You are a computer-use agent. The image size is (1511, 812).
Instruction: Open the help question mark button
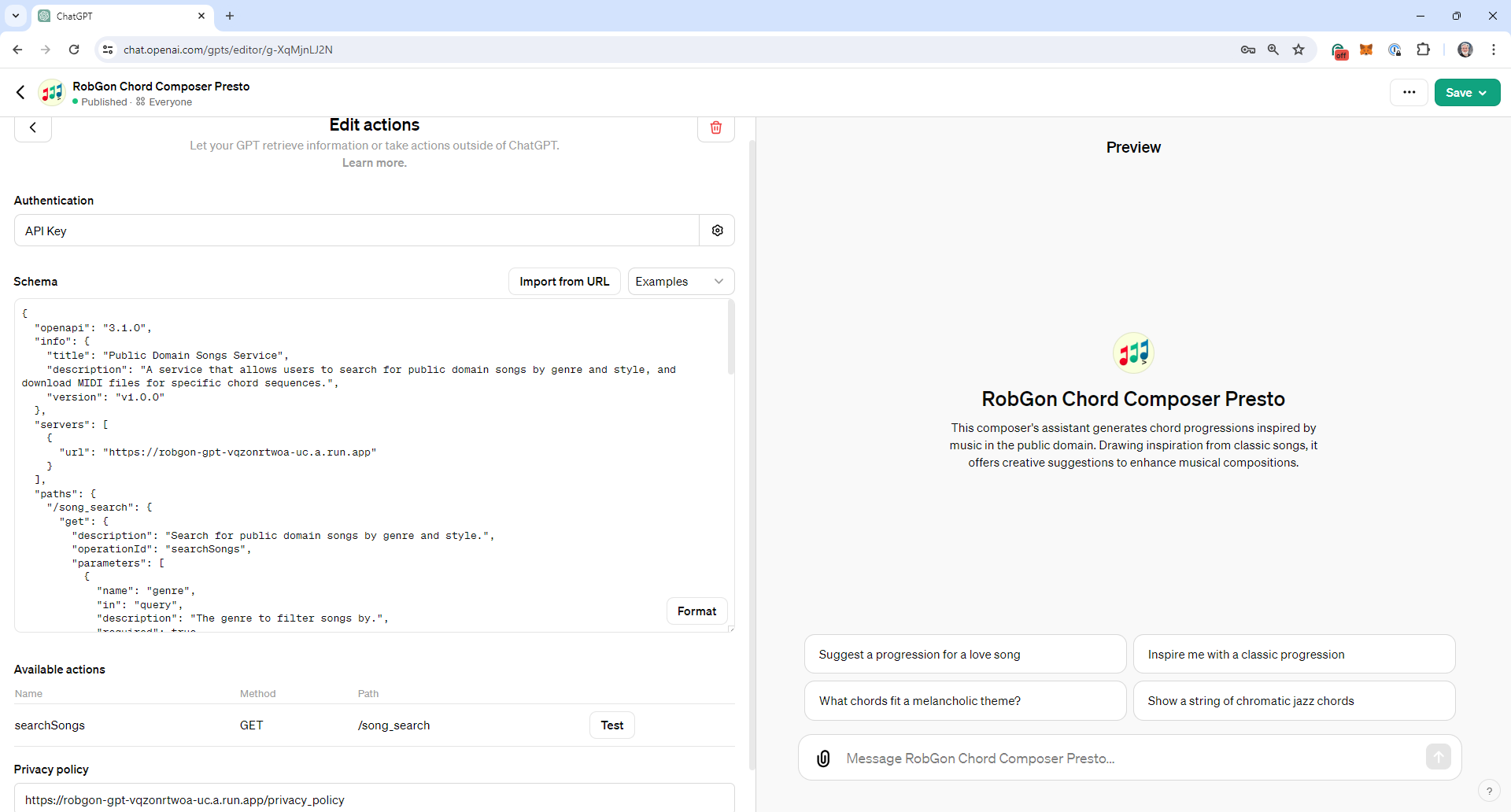[1489, 791]
